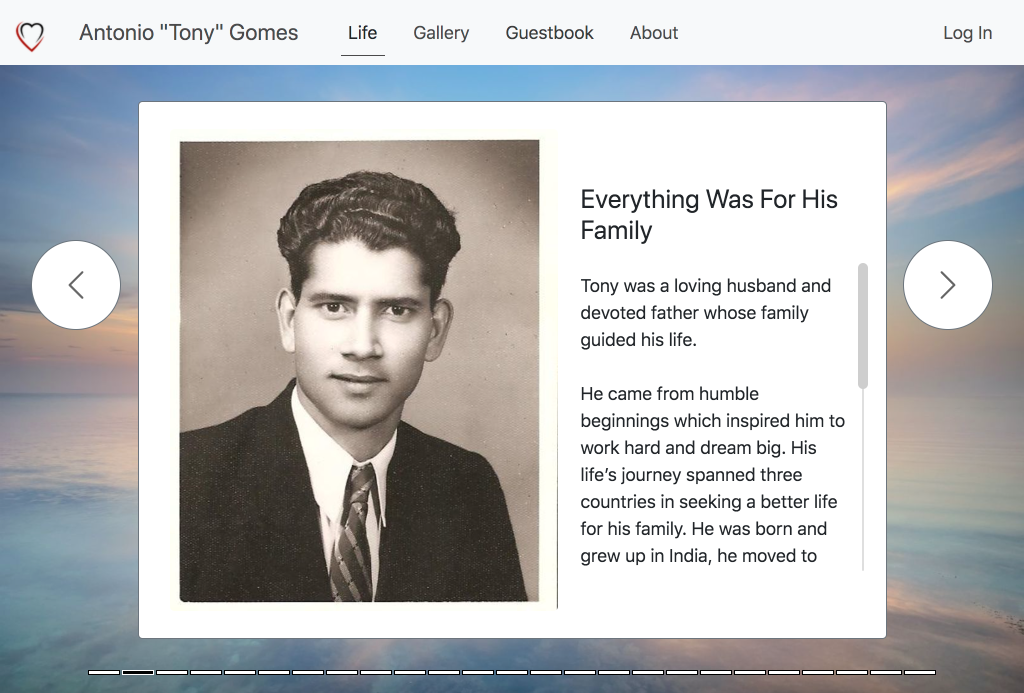Select the fourth slide indicator bar
Screen dimensions: 1024x693
tap(206, 672)
